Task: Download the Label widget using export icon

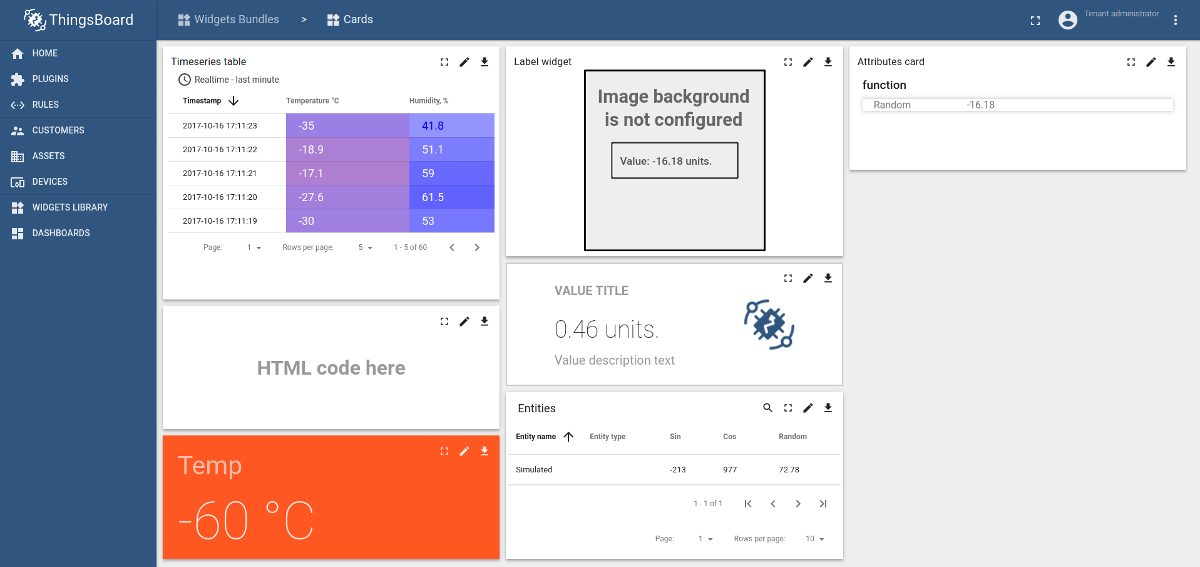Action: [828, 62]
